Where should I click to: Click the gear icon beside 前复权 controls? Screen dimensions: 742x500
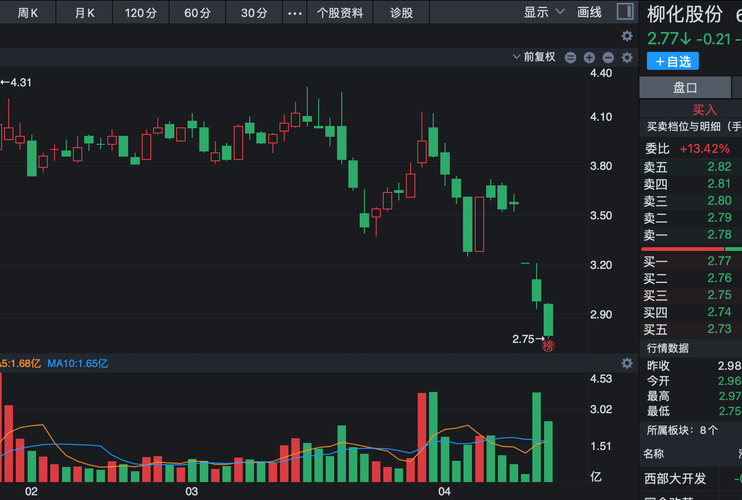627,57
